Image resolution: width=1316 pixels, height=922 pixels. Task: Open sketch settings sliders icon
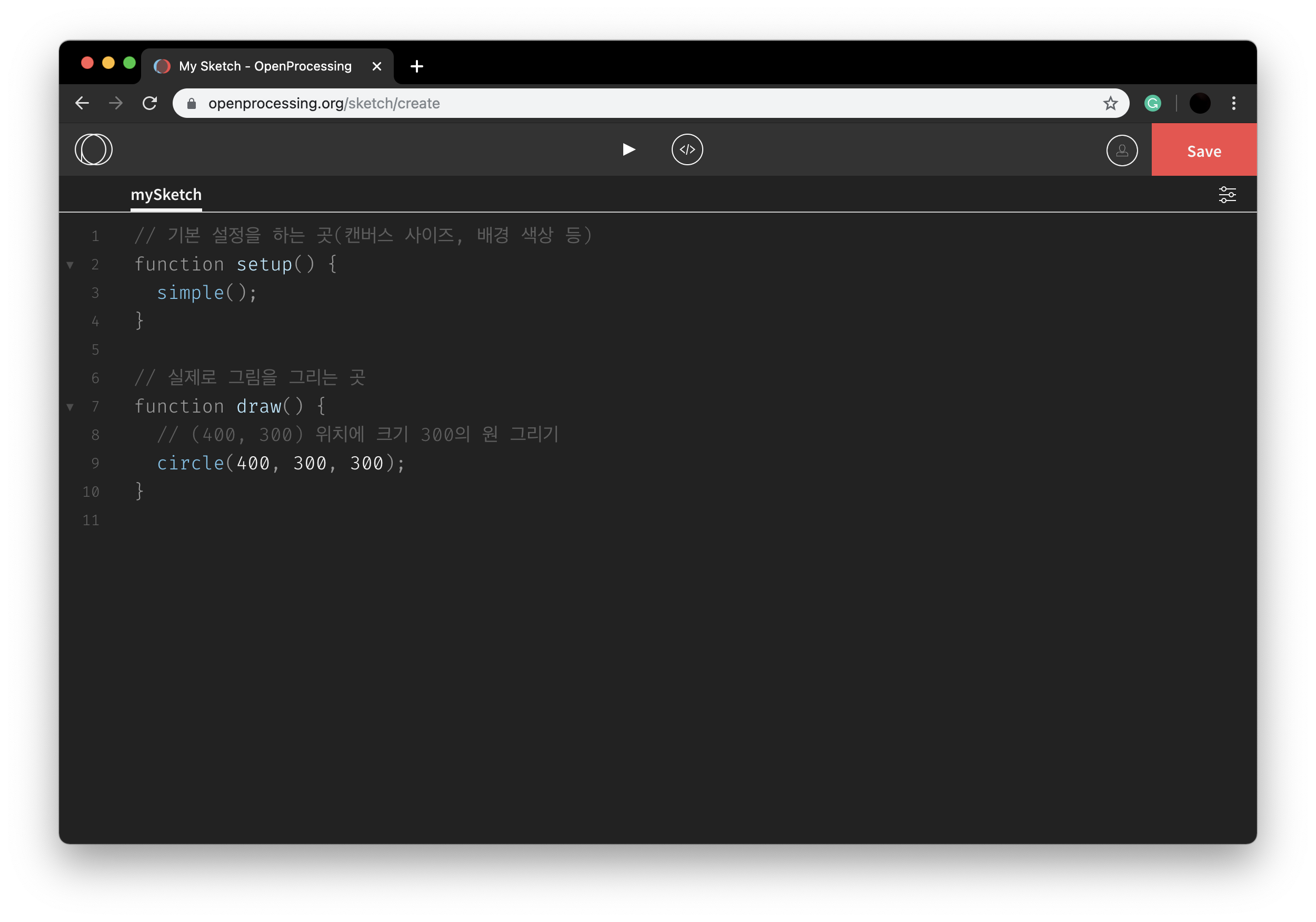pyautogui.click(x=1227, y=195)
